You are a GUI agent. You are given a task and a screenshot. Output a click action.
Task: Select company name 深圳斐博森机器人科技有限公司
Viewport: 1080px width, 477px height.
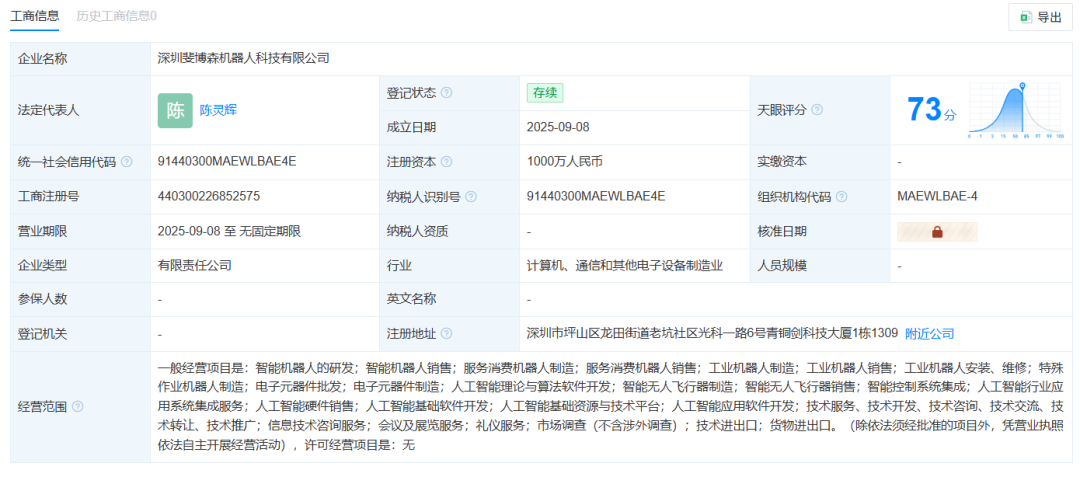pos(243,59)
